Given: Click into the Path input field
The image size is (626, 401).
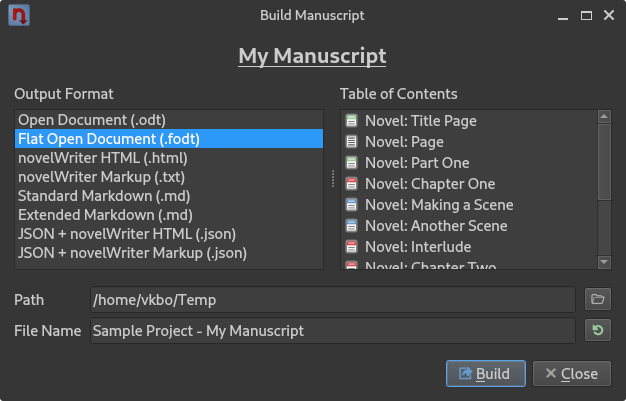Looking at the screenshot, I should coord(333,299).
